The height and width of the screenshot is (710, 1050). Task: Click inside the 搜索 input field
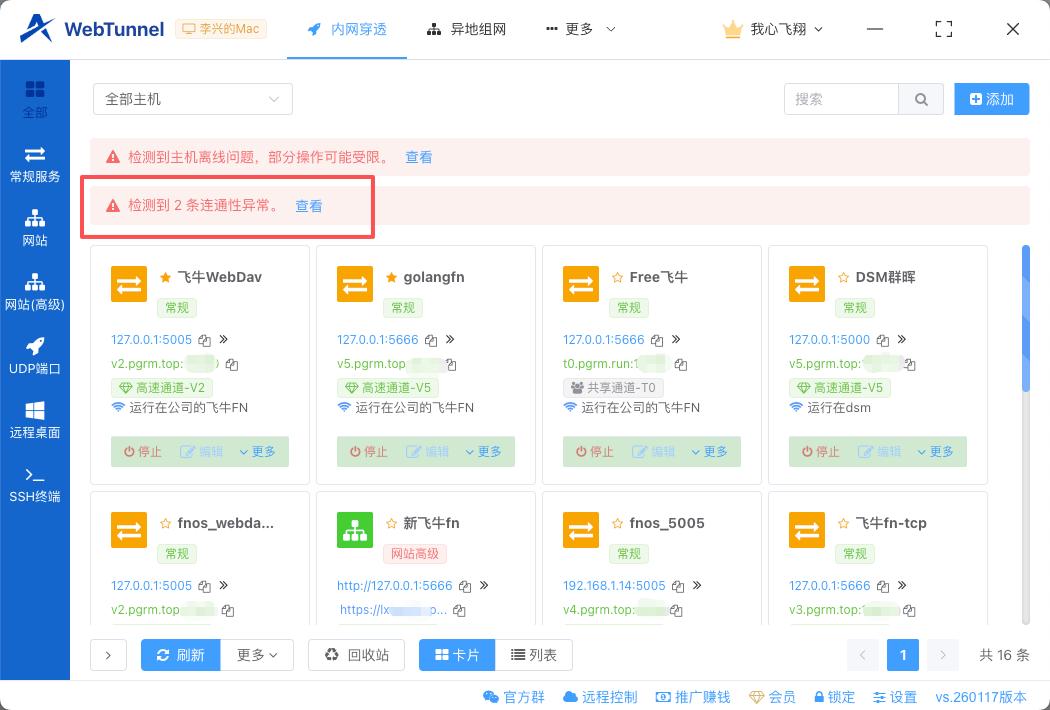coord(840,99)
